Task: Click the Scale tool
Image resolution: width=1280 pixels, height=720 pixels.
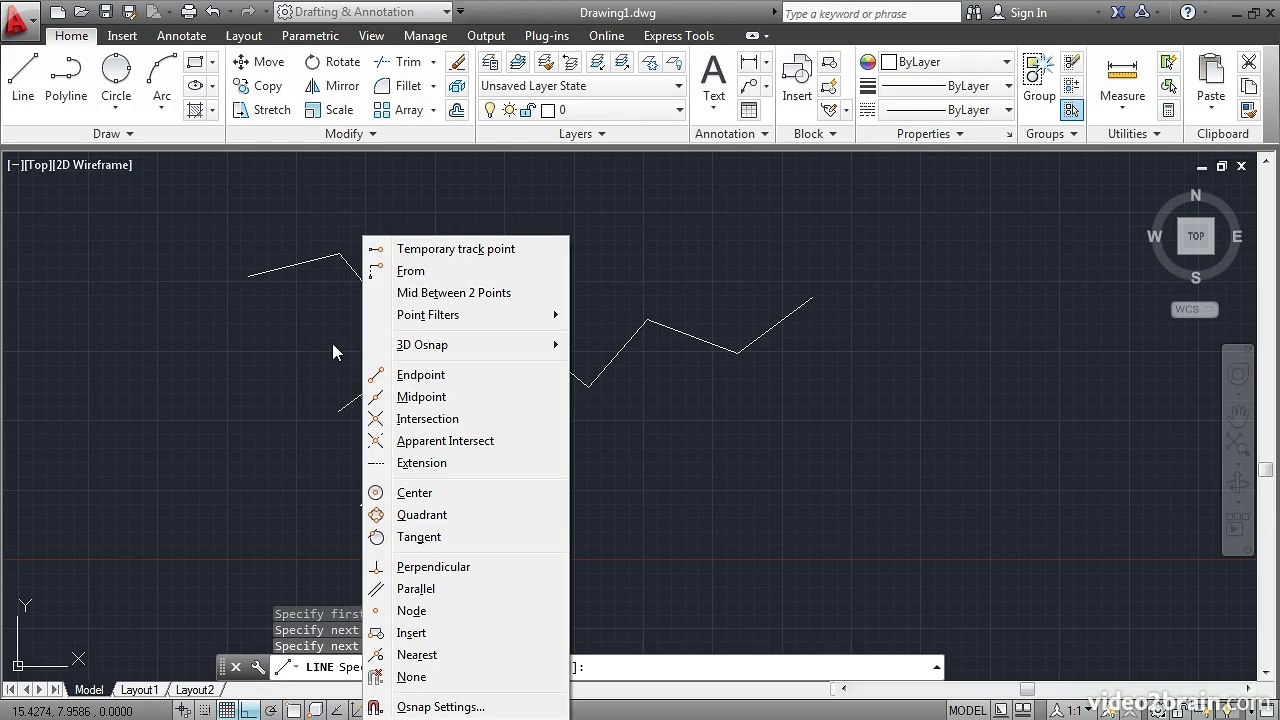Action: (x=329, y=110)
